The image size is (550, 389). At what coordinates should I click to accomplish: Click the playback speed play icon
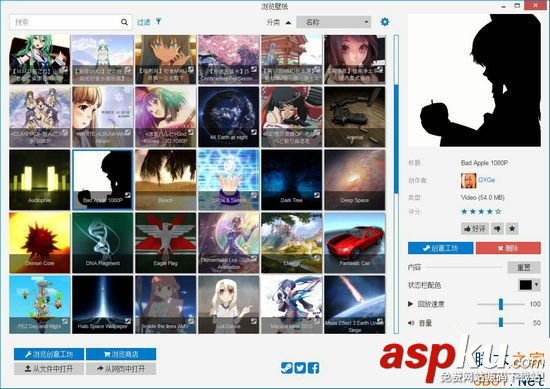[410, 304]
